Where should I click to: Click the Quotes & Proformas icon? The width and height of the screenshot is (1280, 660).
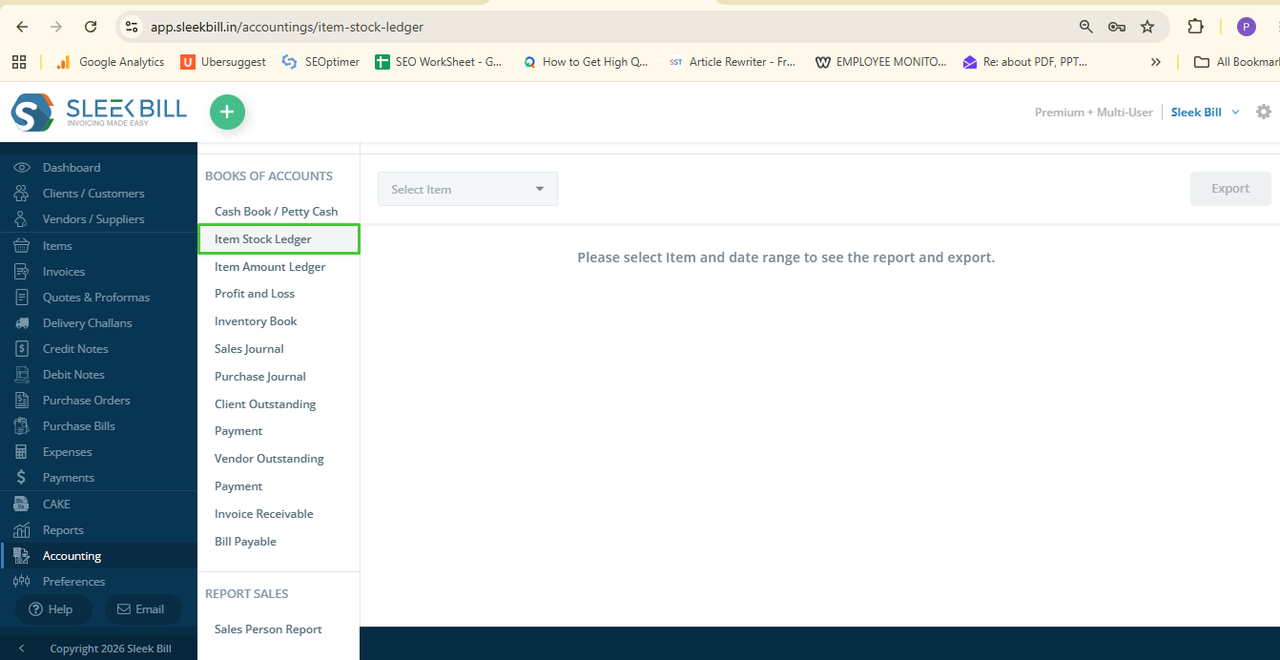point(22,297)
